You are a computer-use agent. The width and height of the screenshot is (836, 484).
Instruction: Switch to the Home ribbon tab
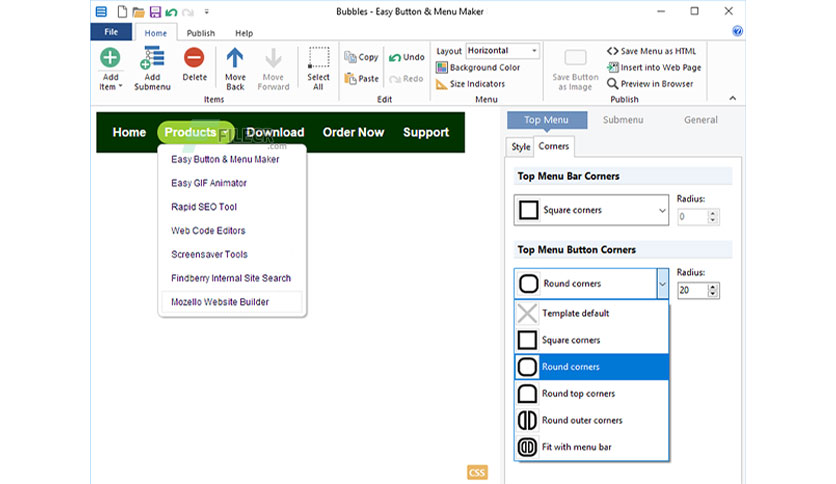point(156,33)
